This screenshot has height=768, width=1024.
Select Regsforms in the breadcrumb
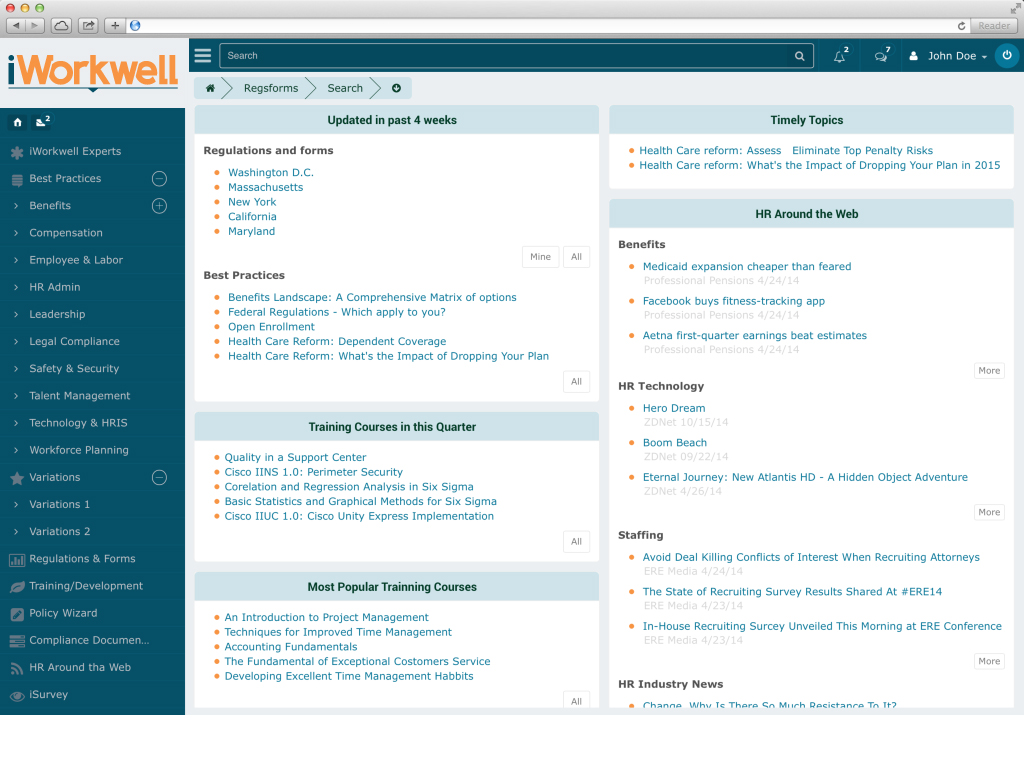pyautogui.click(x=271, y=88)
